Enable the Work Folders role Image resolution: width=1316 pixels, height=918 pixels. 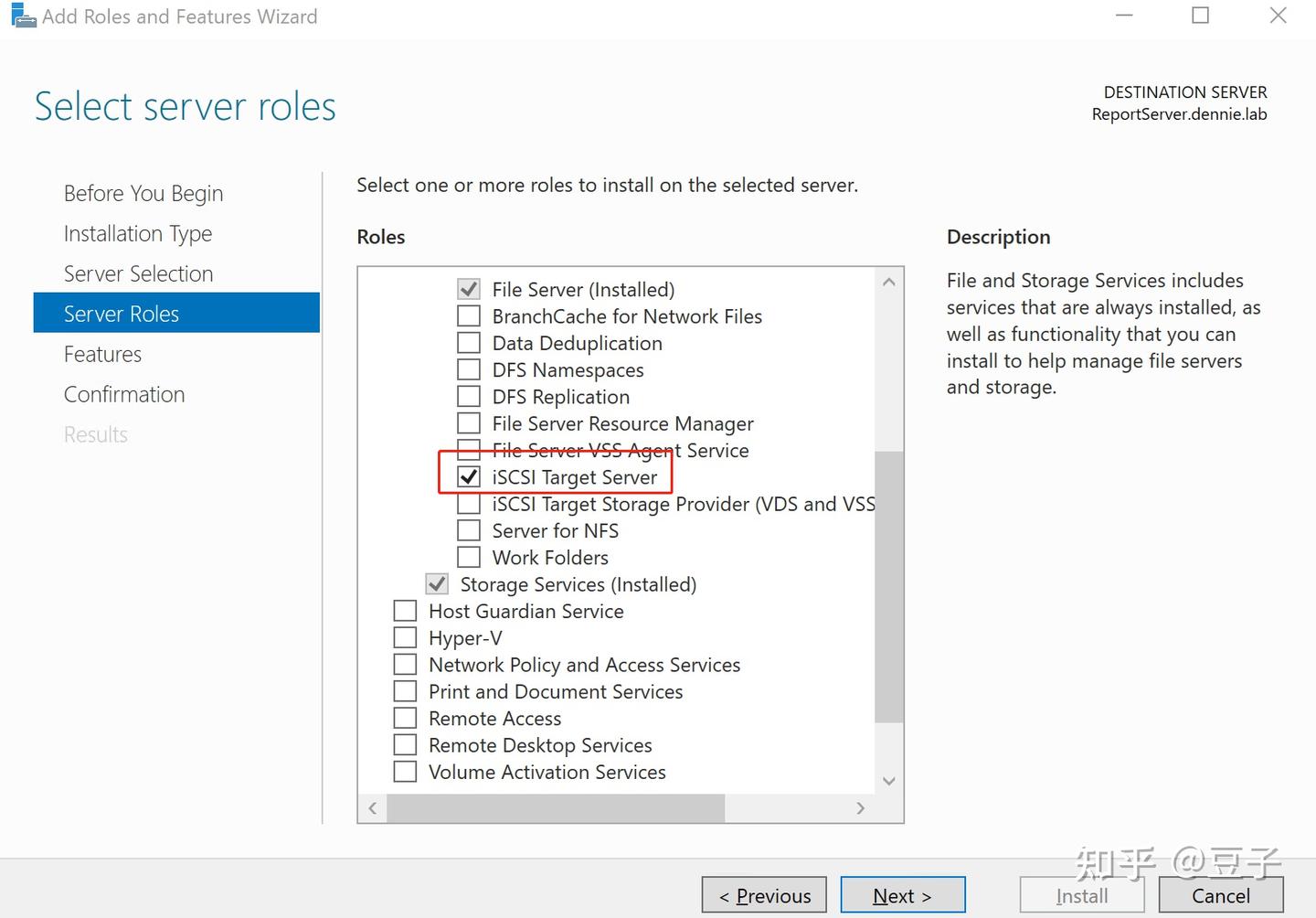pos(469,556)
